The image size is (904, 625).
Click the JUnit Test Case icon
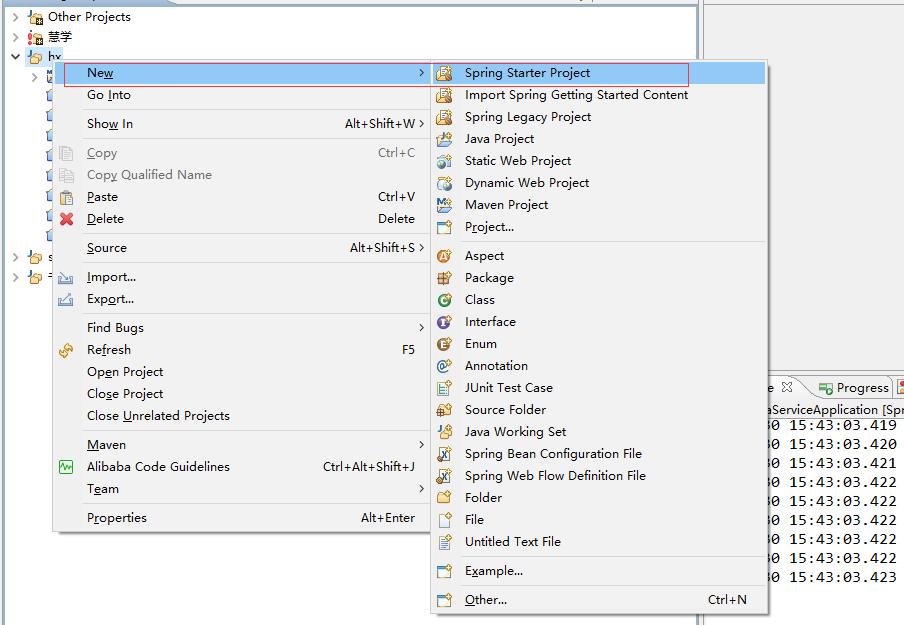pos(445,388)
